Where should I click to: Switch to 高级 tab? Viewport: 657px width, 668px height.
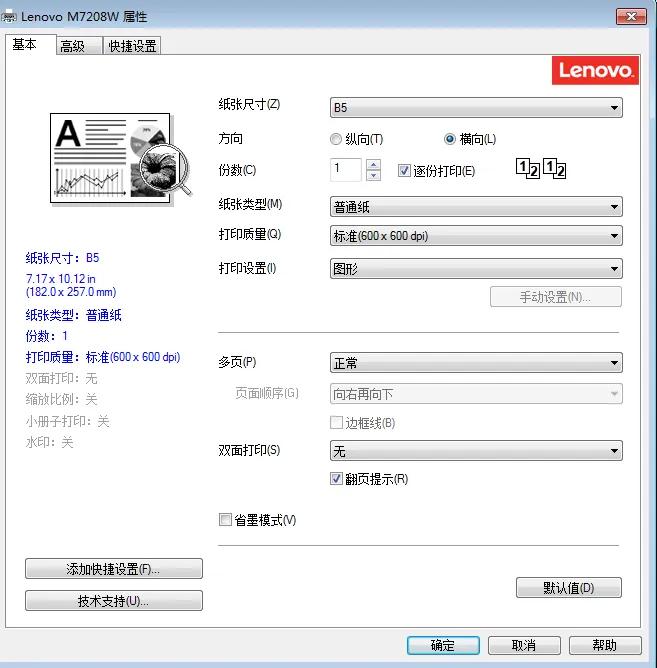click(79, 46)
